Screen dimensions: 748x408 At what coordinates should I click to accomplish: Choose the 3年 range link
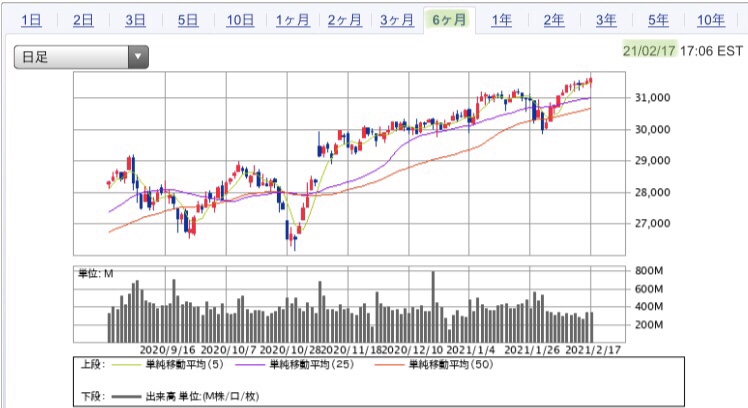(606, 20)
